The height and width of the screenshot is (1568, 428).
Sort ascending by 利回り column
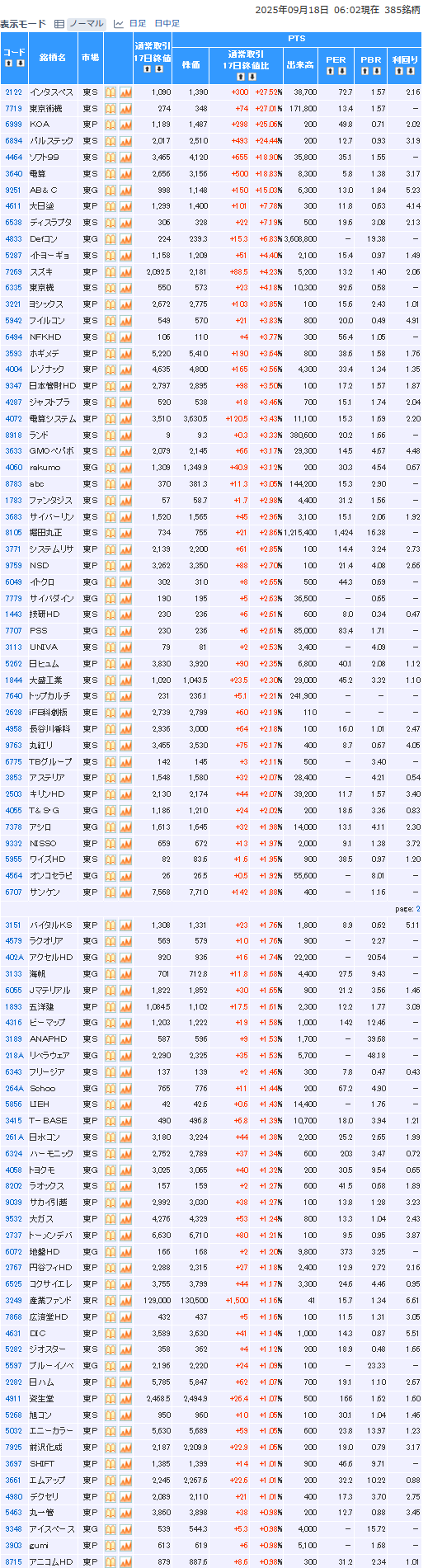400,71
